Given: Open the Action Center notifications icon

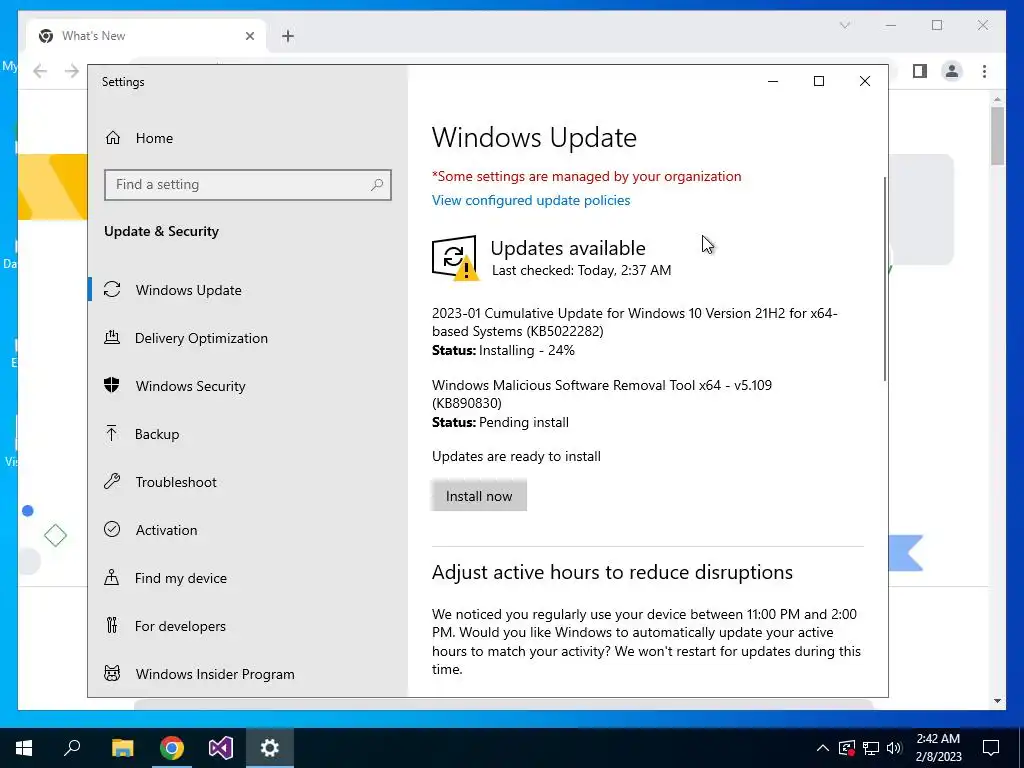Looking at the screenshot, I should [x=991, y=748].
